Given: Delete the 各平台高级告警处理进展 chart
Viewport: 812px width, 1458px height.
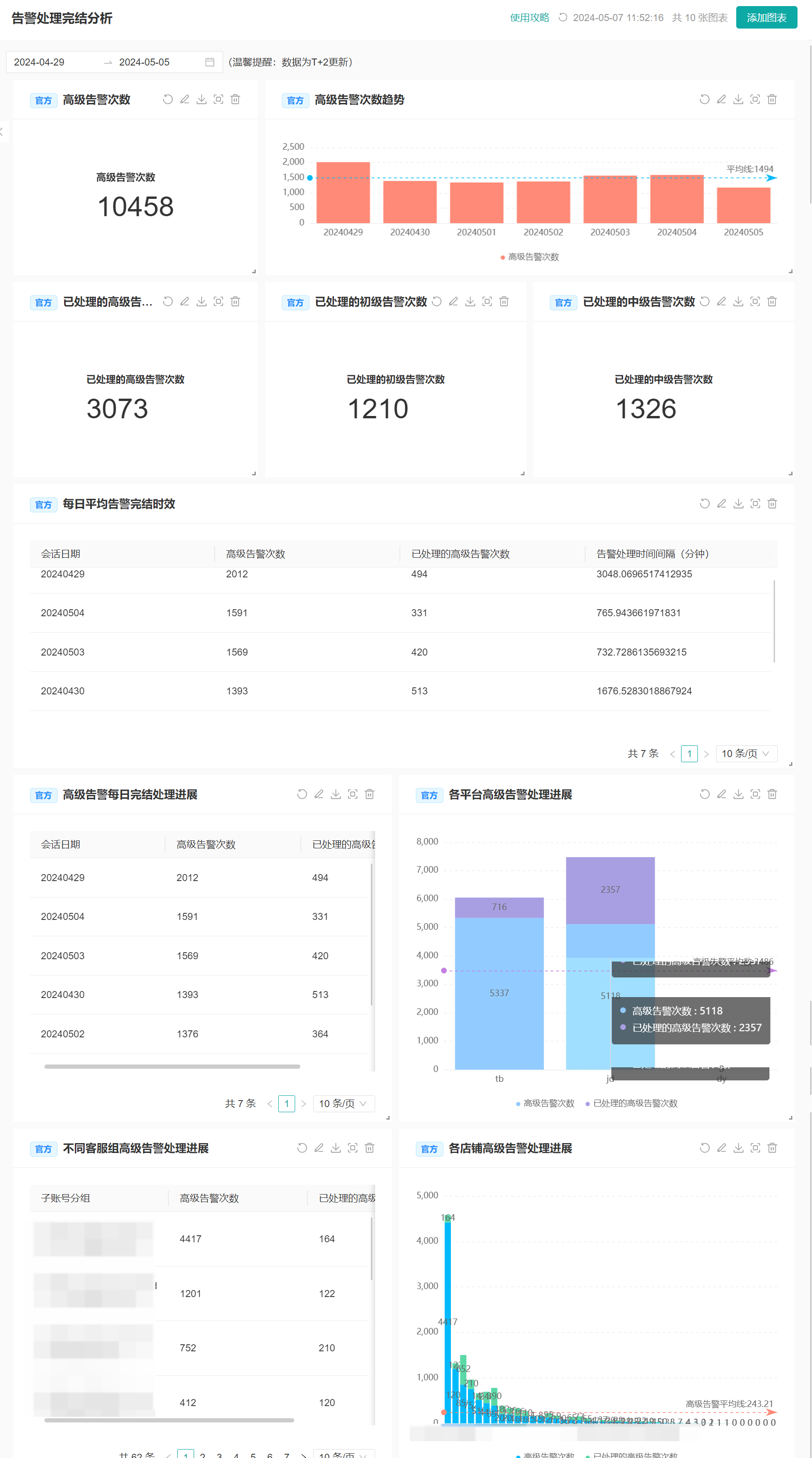Looking at the screenshot, I should click(772, 794).
